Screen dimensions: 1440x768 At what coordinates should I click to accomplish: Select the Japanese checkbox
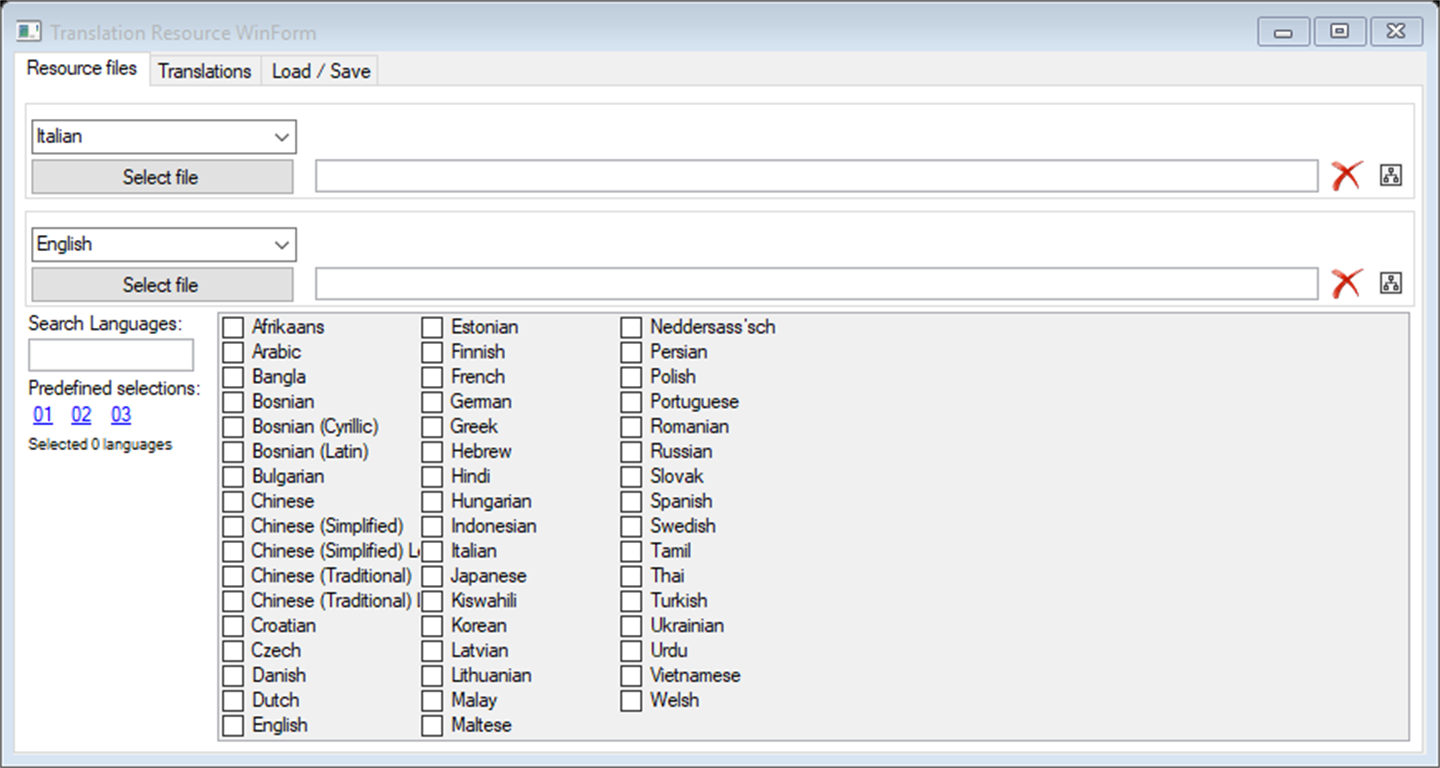432,576
